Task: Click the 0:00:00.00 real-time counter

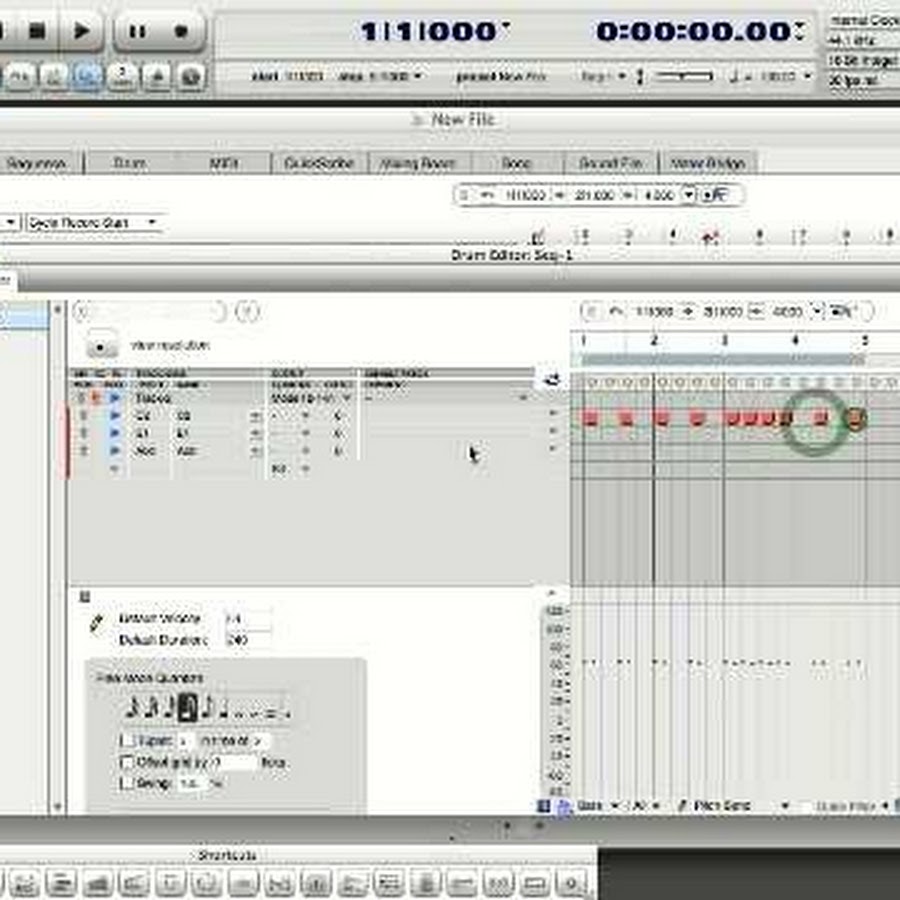Action: pos(694,31)
